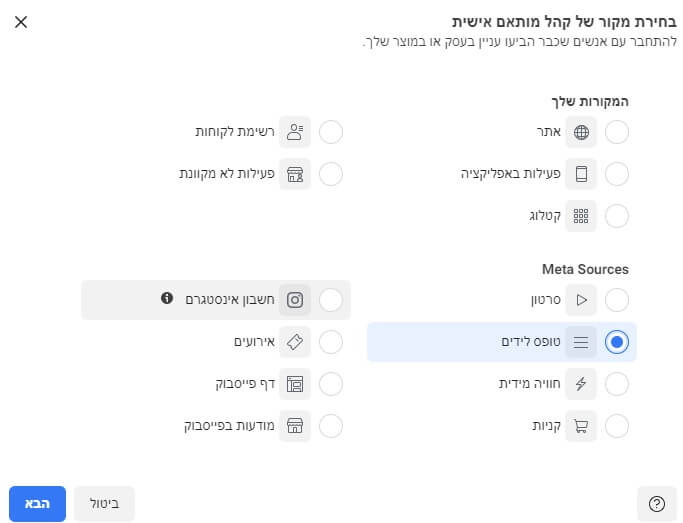Click the mobile app activity icon
The width and height of the screenshot is (683, 523).
click(x=581, y=174)
